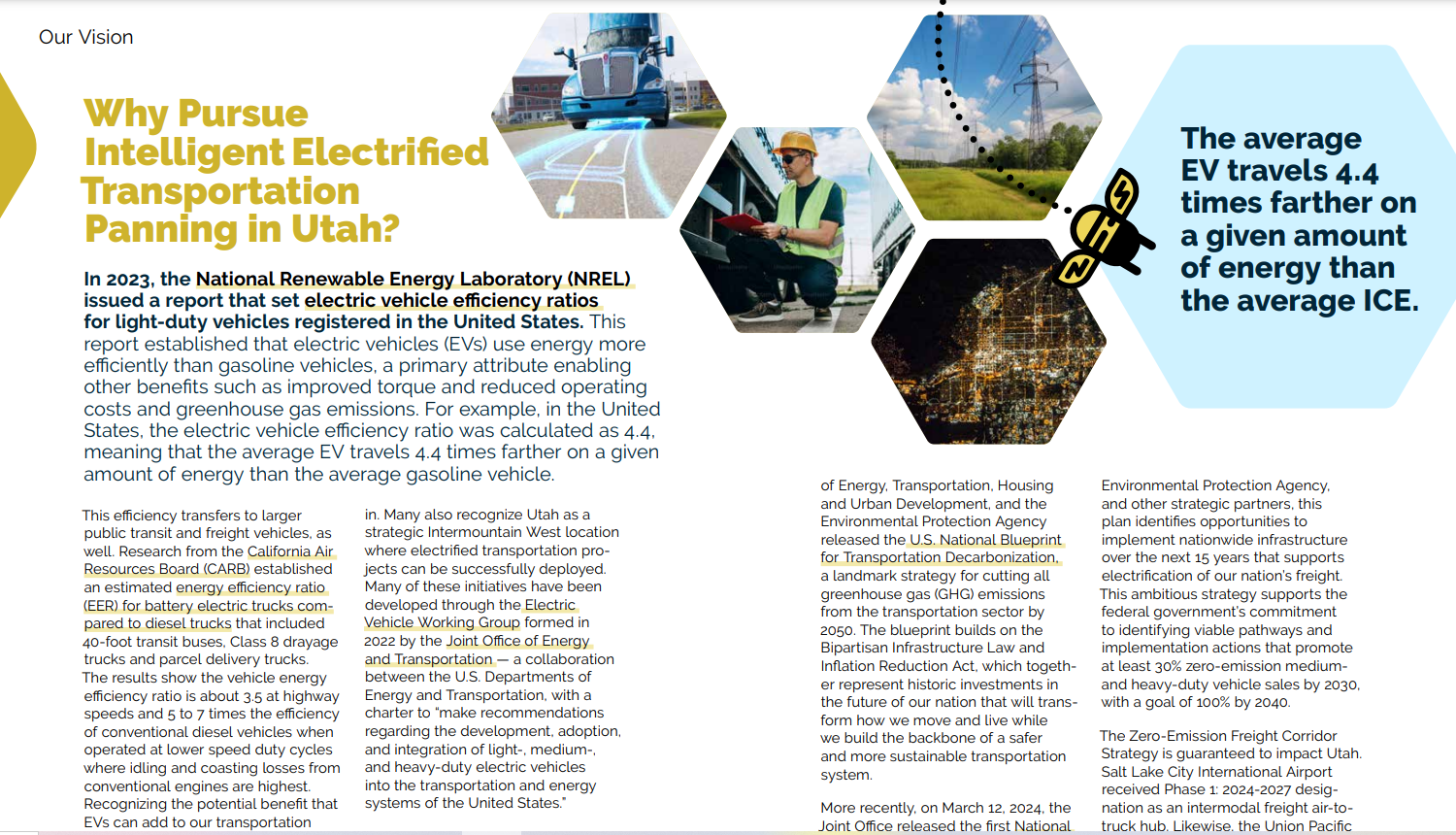Image resolution: width=1456 pixels, height=835 pixels.
Task: Select the worker in safety vest photo
Action: [797, 229]
